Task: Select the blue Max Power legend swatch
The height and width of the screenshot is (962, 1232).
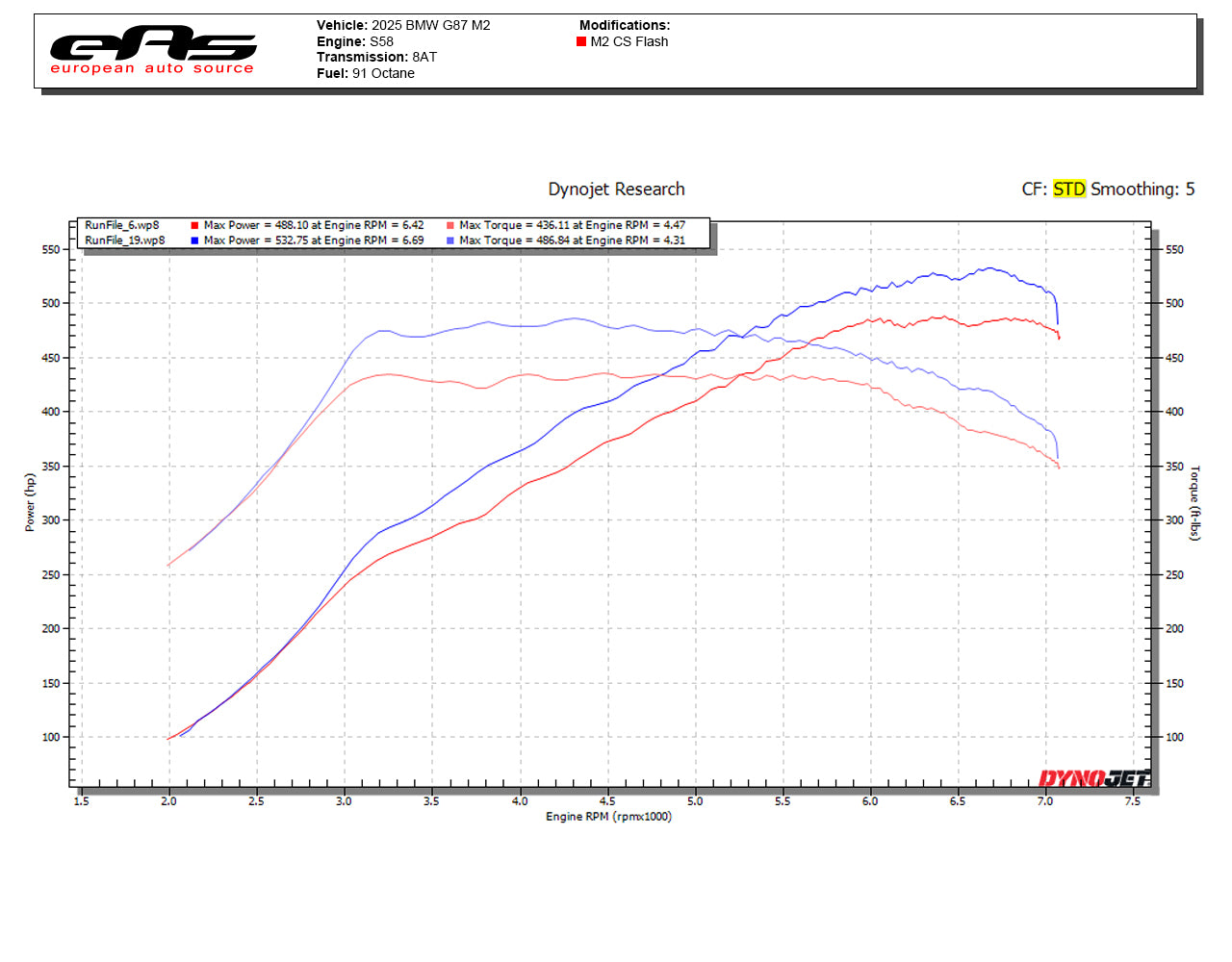Action: pyautogui.click(x=192, y=240)
